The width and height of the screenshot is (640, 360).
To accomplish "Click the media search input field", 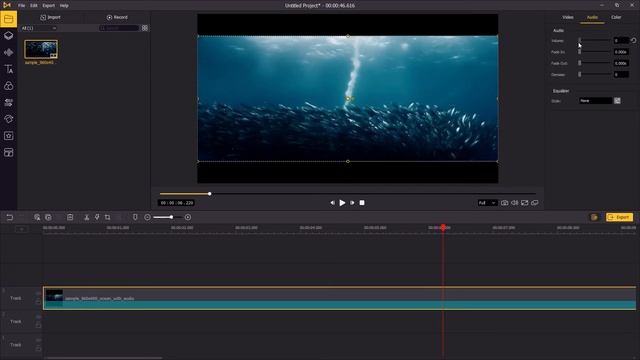I will [x=119, y=28].
